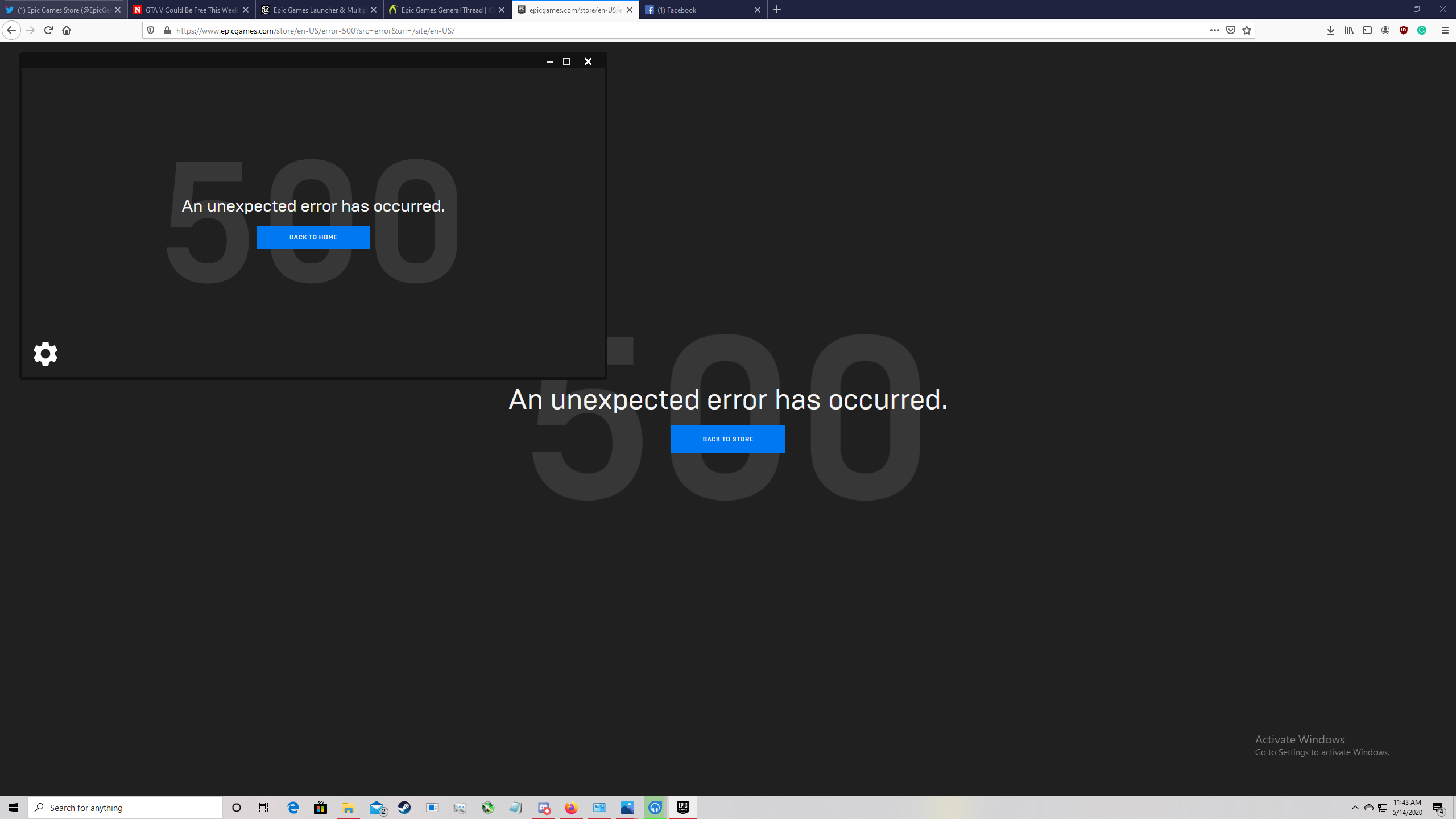Viewport: 1456px width, 819px height.
Task: Maximize the Epic launcher window
Action: (x=566, y=61)
